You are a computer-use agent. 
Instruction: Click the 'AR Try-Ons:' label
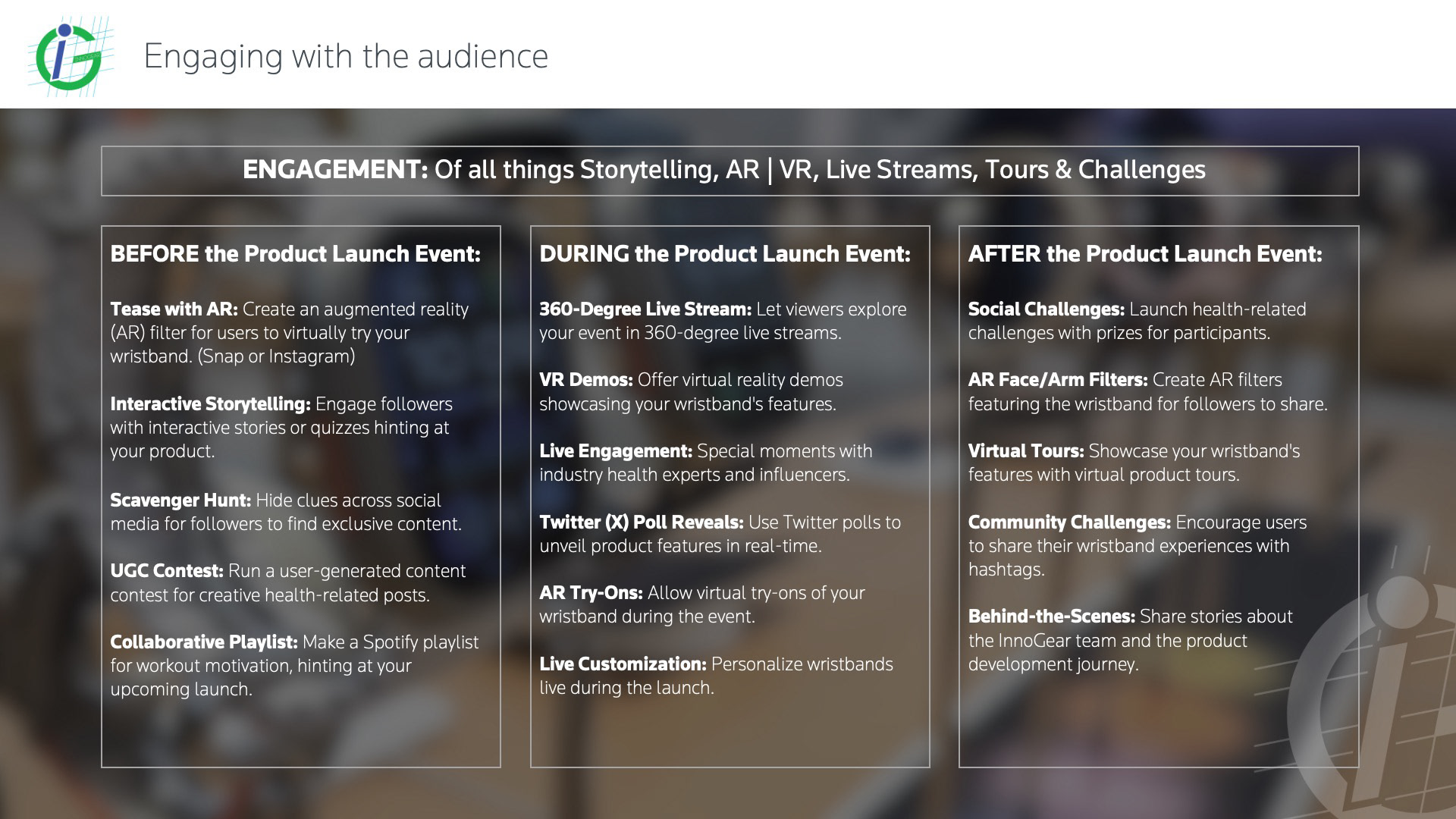pyautogui.click(x=591, y=593)
